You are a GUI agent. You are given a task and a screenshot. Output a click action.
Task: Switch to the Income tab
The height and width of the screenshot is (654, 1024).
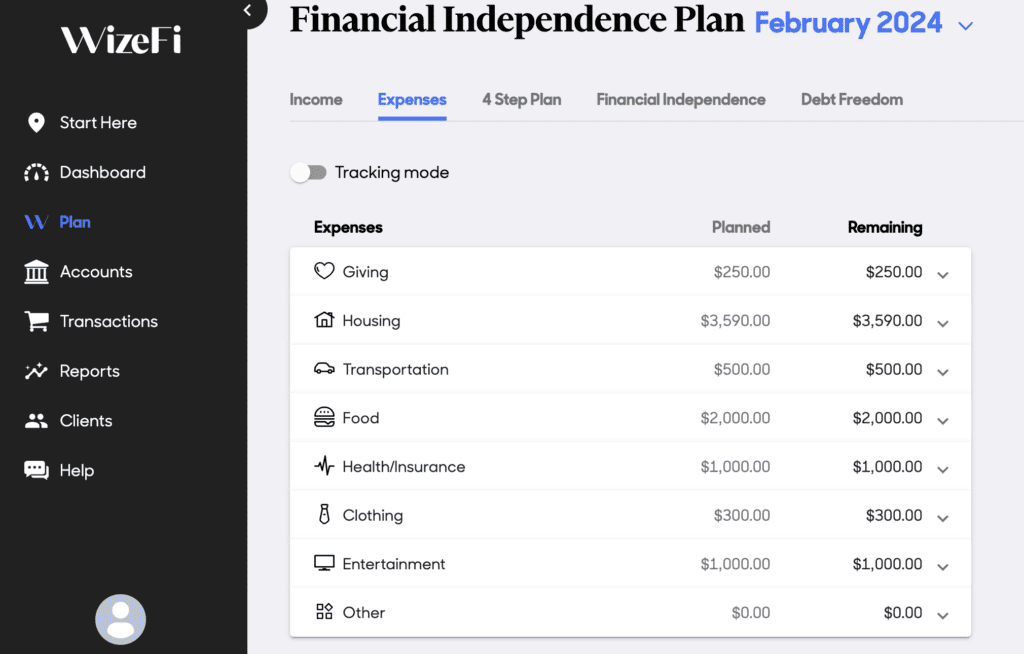pyautogui.click(x=316, y=100)
